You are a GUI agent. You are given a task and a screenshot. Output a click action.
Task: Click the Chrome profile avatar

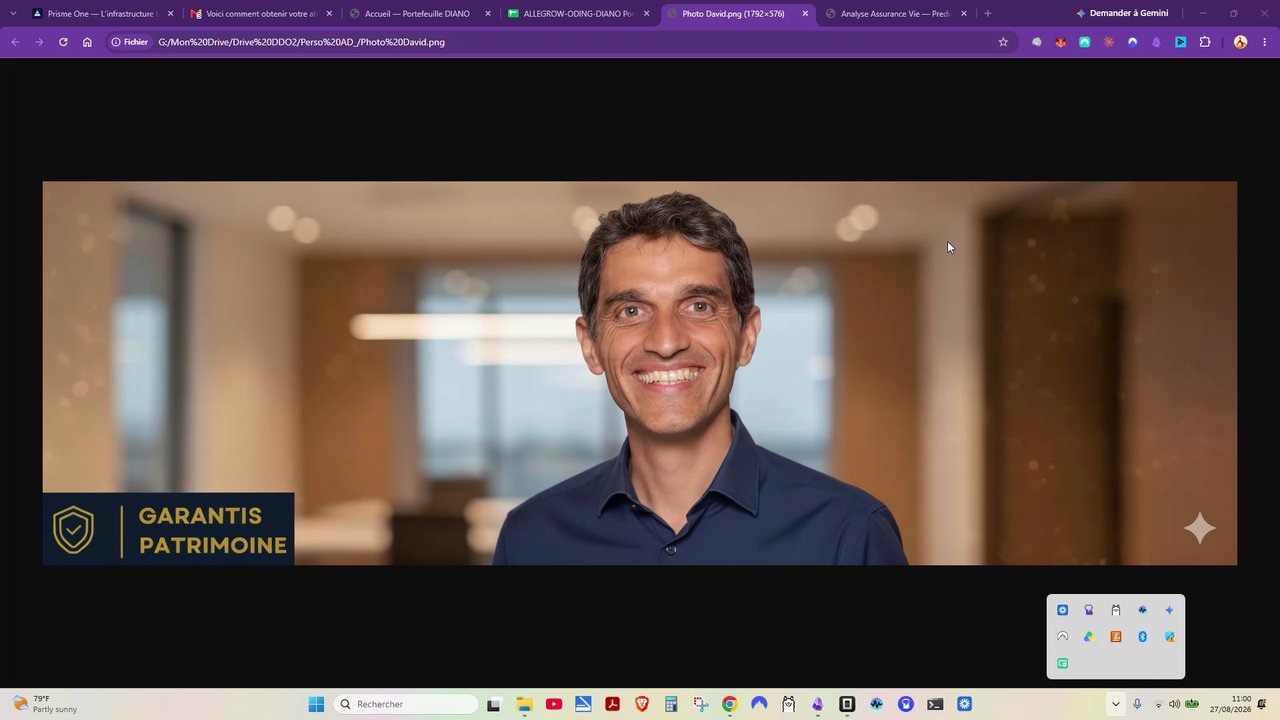pyautogui.click(x=1240, y=42)
